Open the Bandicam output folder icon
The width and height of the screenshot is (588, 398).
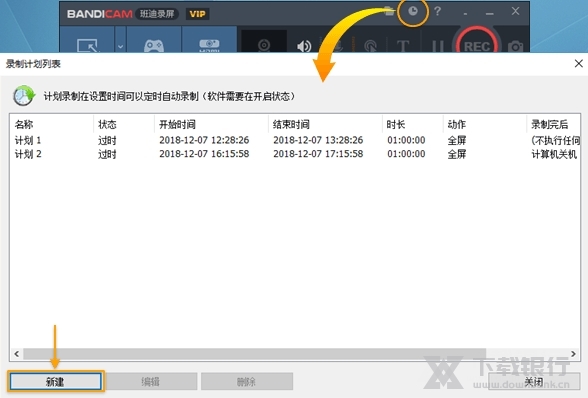(x=389, y=11)
